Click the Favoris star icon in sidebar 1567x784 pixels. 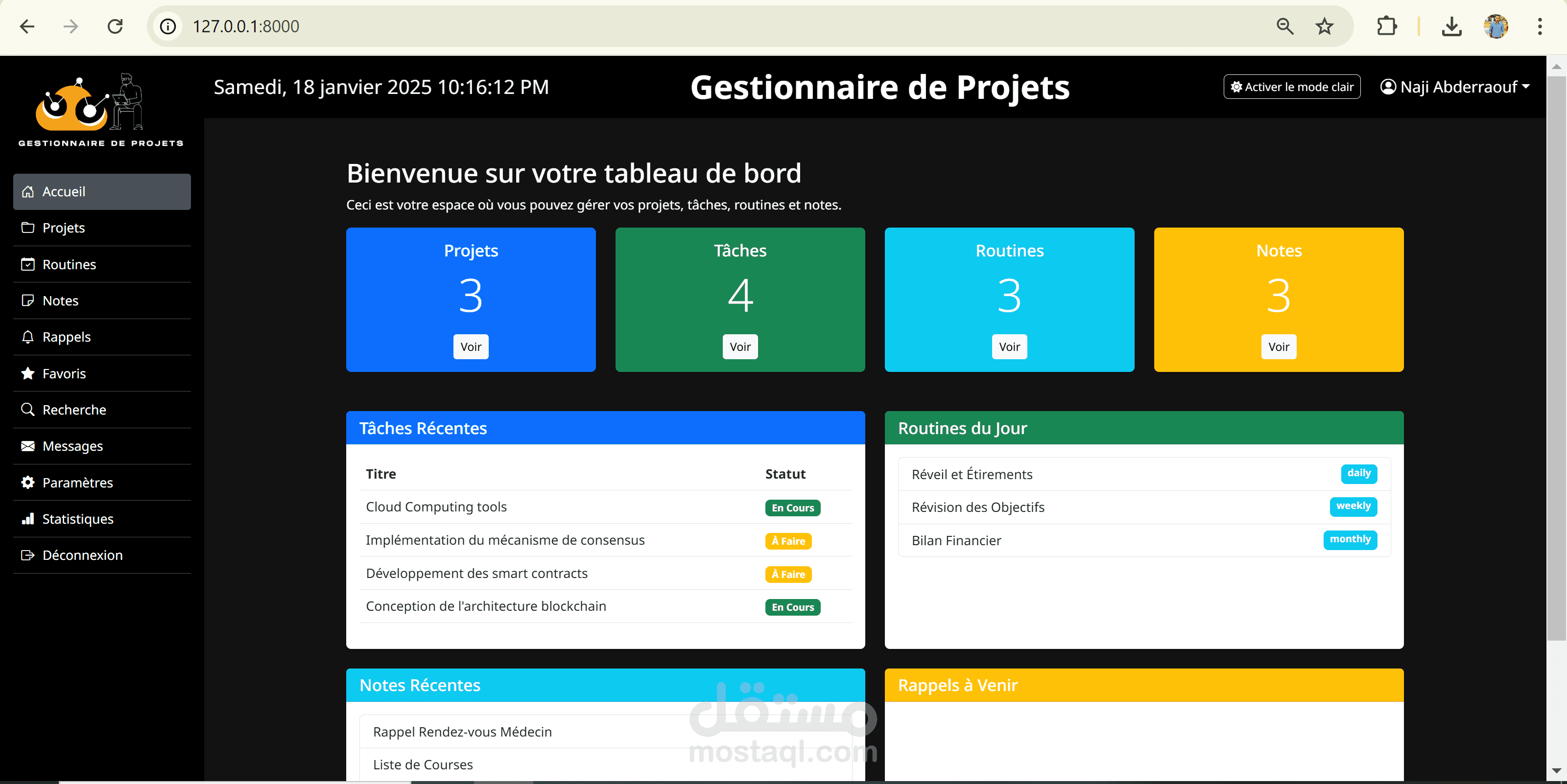point(27,373)
